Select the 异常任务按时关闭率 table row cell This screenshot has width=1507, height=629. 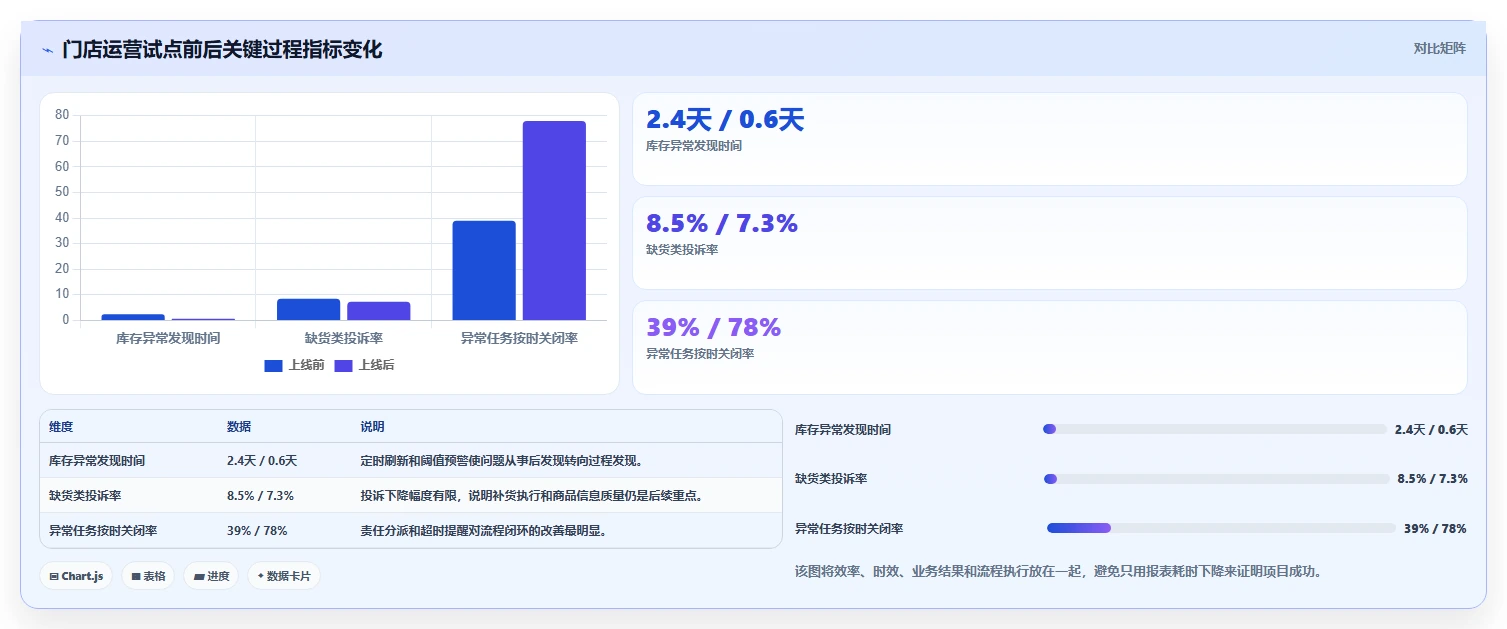point(103,531)
